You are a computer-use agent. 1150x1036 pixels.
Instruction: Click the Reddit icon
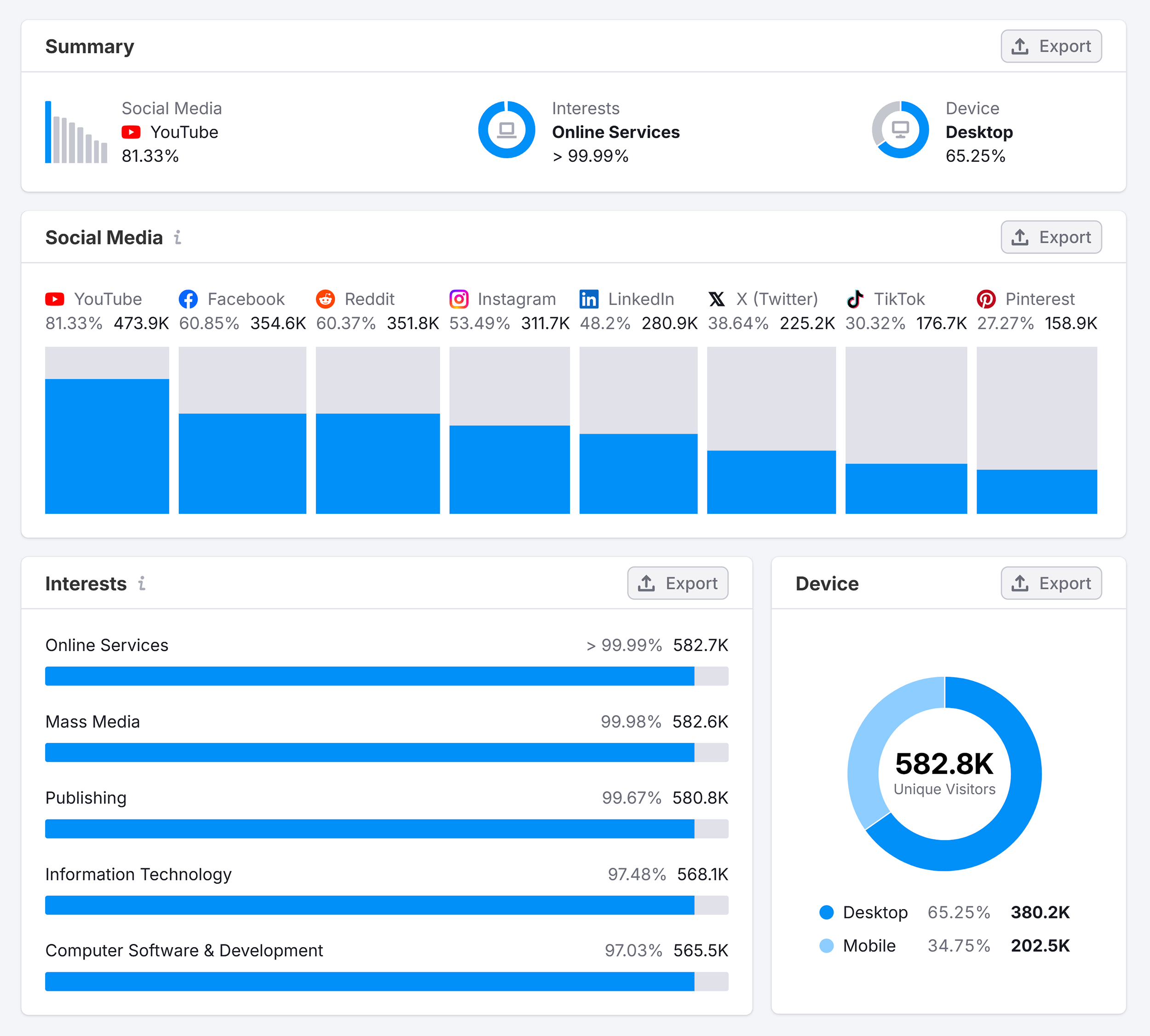[x=326, y=299]
